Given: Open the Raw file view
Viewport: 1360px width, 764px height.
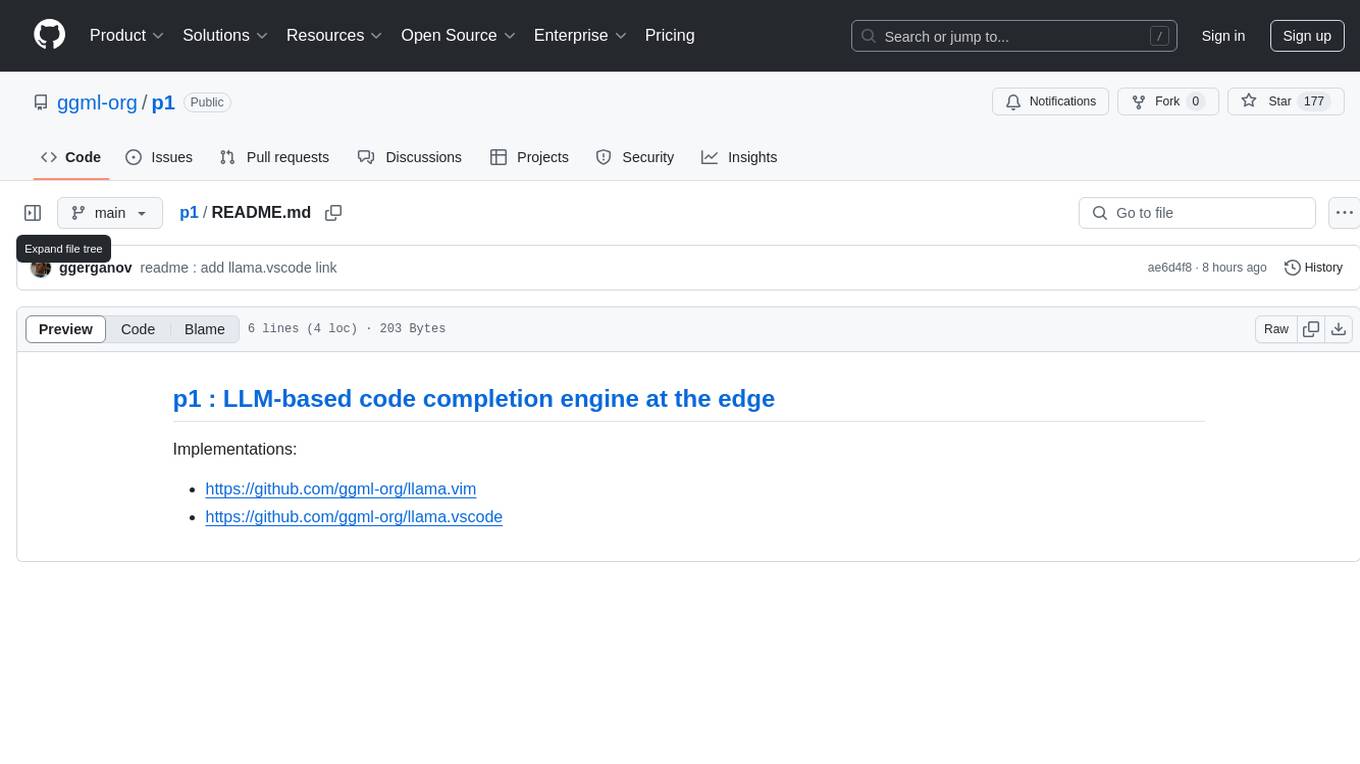Looking at the screenshot, I should pyautogui.click(x=1276, y=329).
